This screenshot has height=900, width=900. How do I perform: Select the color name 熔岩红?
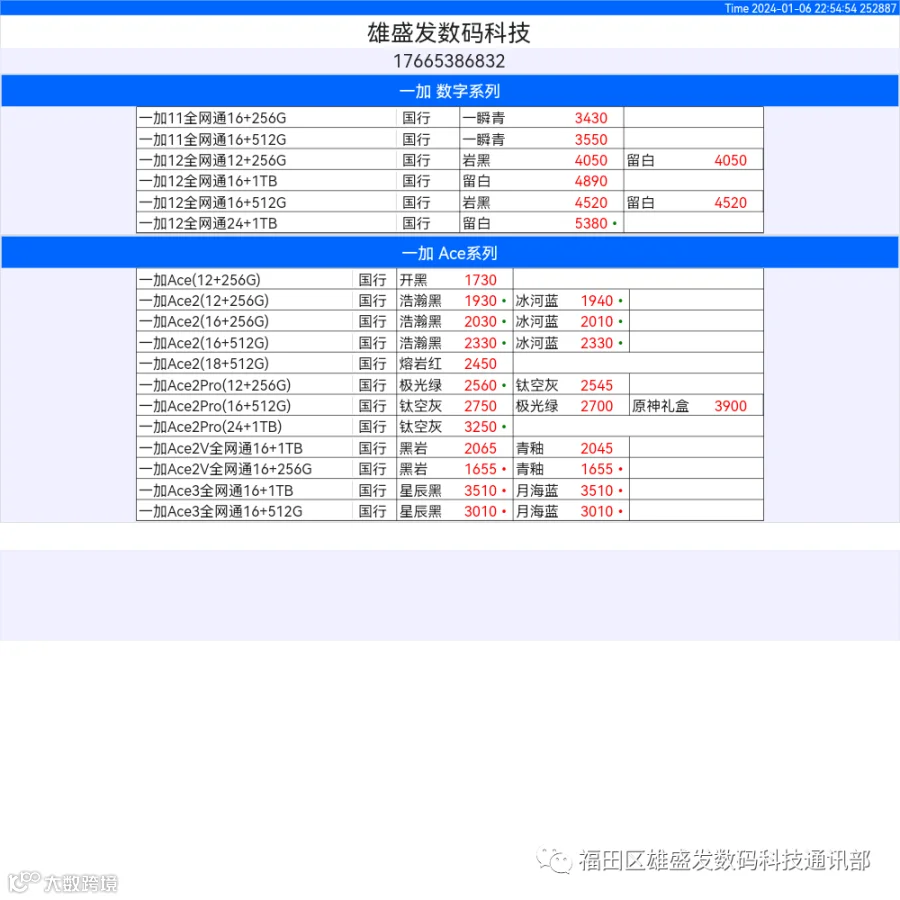coord(421,364)
